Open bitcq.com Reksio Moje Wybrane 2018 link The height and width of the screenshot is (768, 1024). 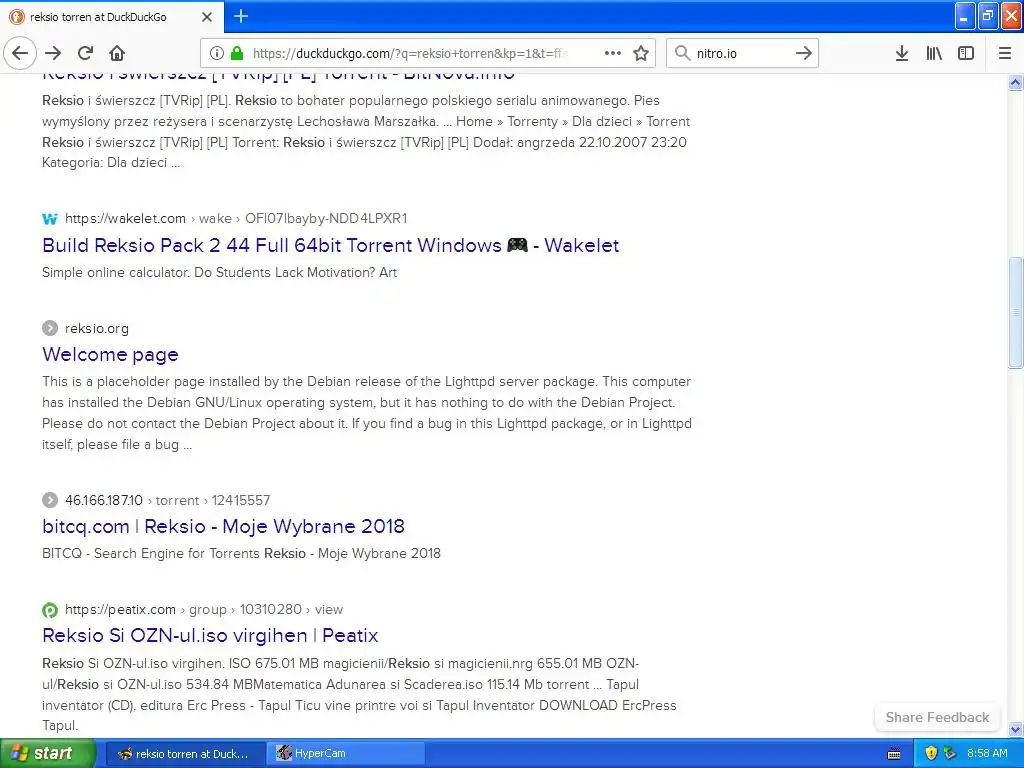point(223,526)
